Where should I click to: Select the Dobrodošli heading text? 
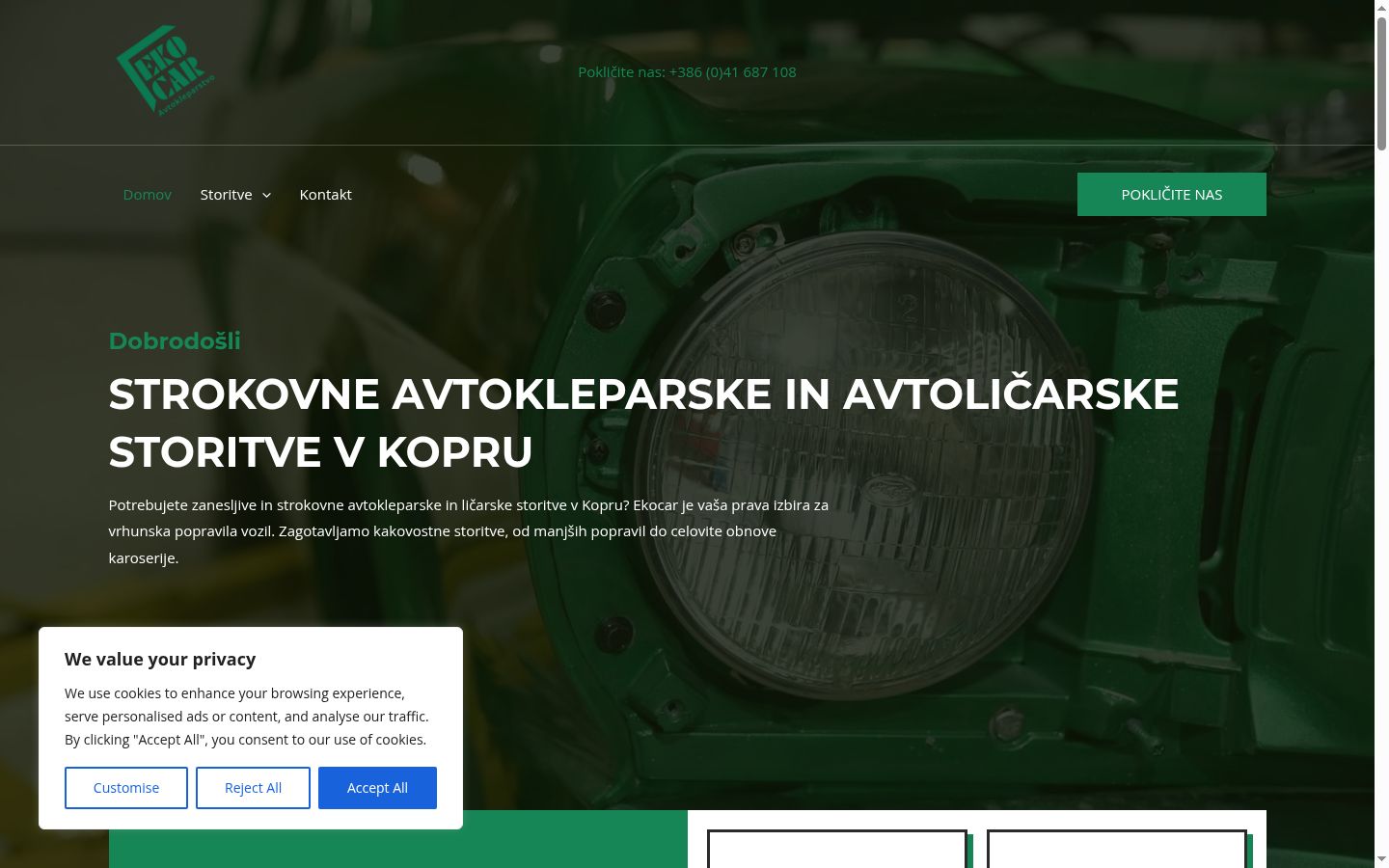175,340
